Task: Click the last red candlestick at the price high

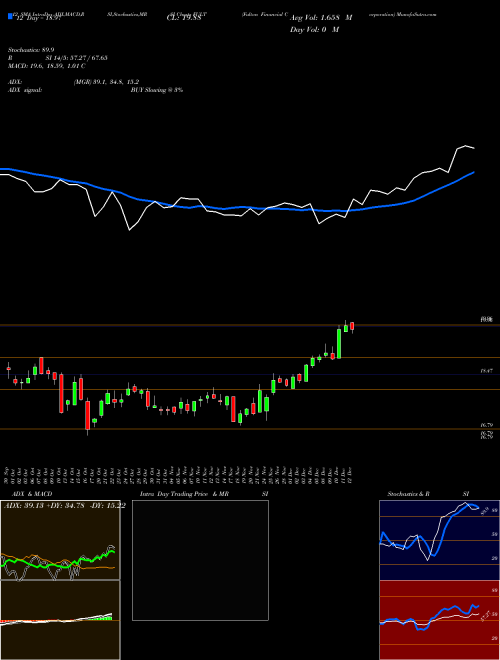Action: 352,326
